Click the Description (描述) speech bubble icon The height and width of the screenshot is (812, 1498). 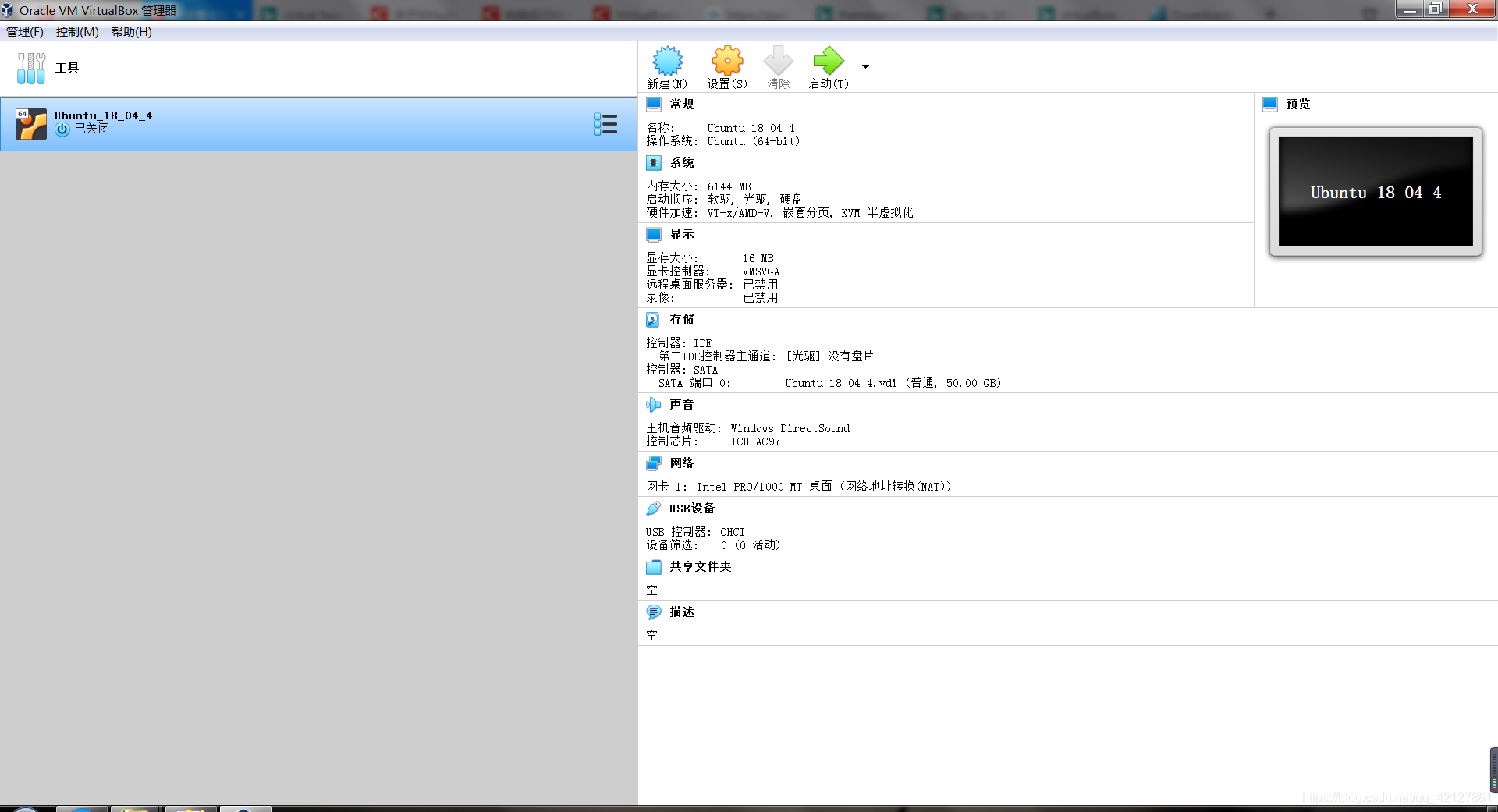tap(654, 612)
